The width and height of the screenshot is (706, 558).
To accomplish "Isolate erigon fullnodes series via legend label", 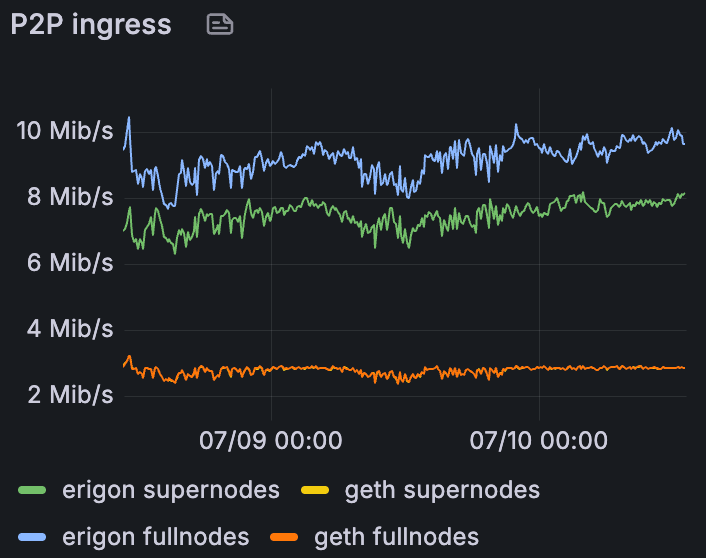I will click(155, 537).
